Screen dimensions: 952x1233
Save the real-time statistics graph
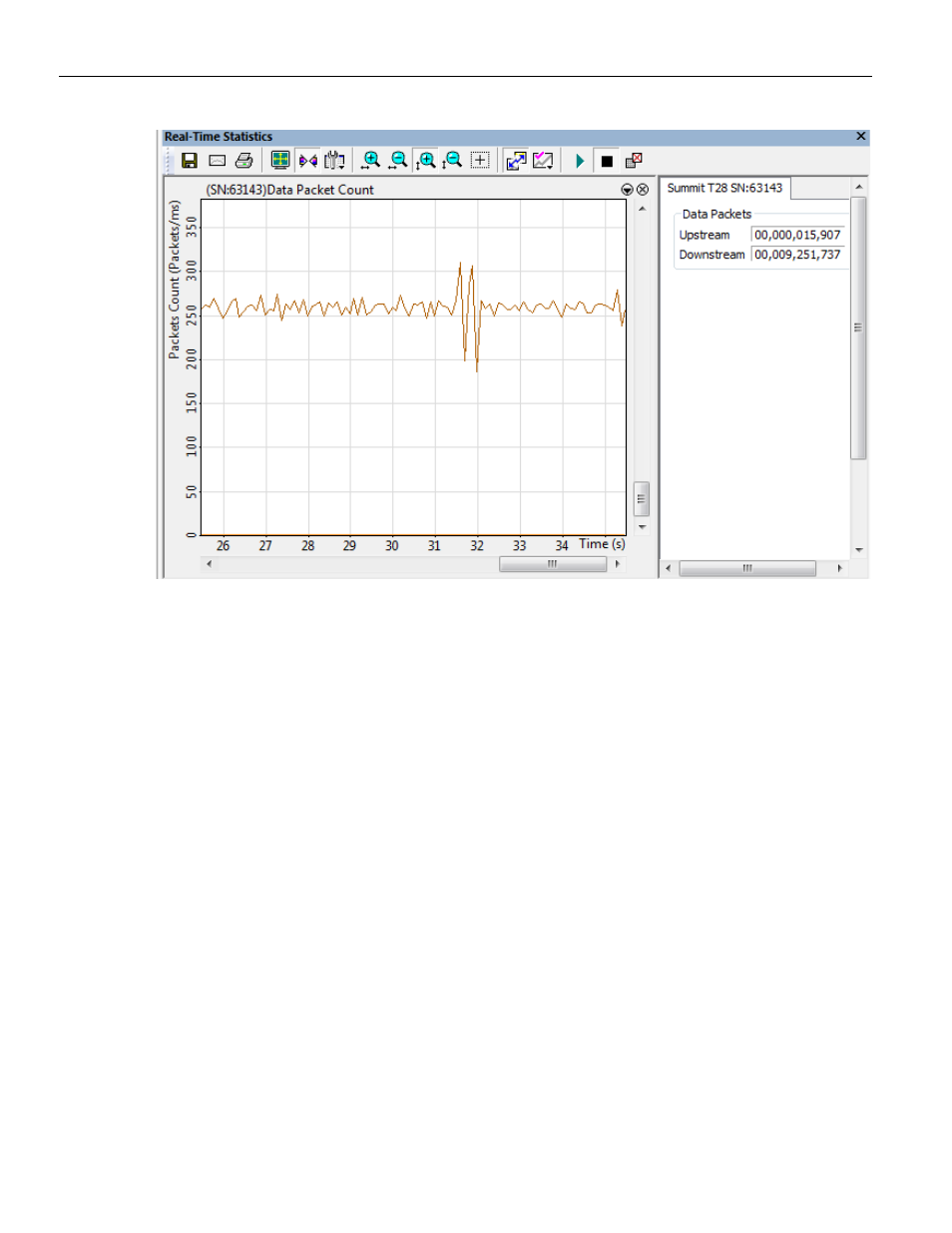(190, 161)
